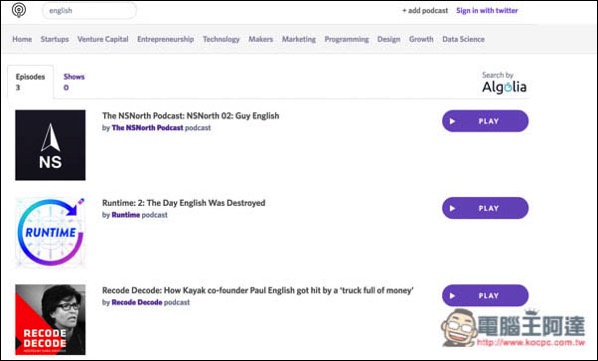Open the Recode Decode show link
The image size is (598, 361).
[x=137, y=302]
